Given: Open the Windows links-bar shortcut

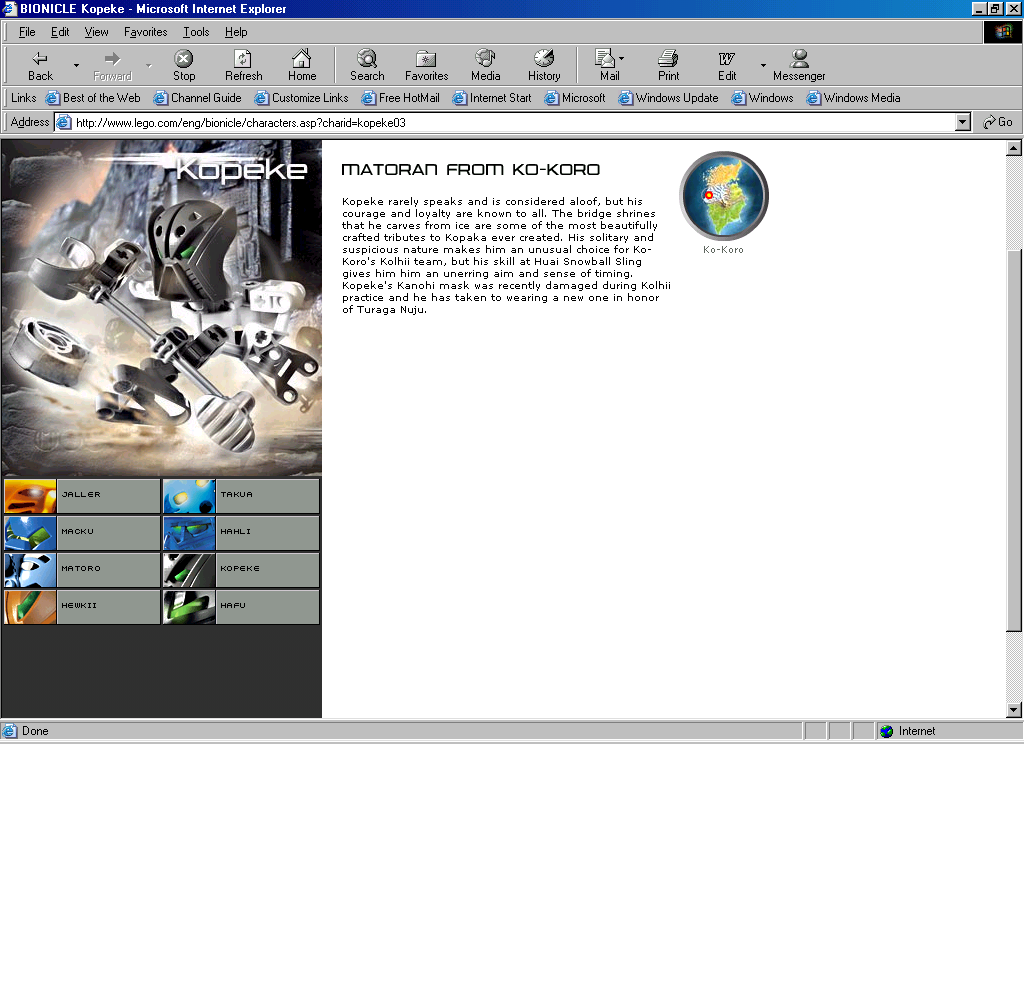Looking at the screenshot, I should tap(762, 98).
